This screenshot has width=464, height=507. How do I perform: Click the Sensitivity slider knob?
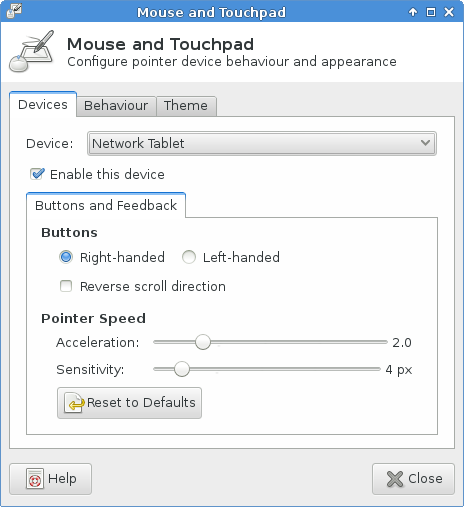(182, 369)
